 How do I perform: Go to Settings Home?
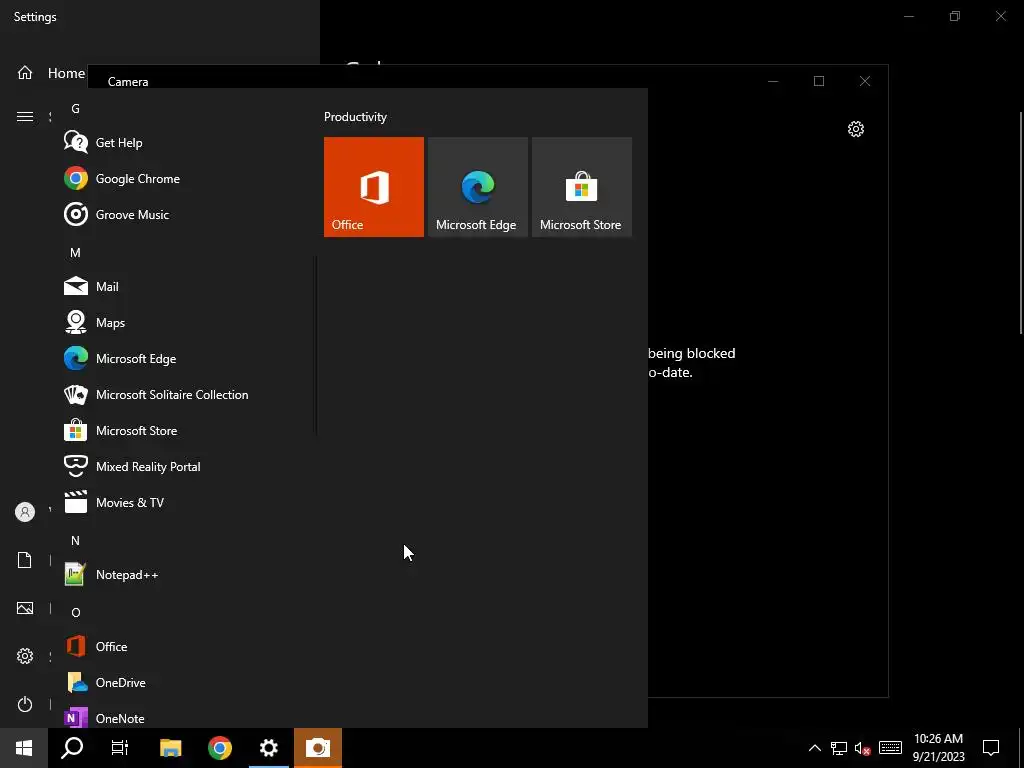click(x=51, y=73)
